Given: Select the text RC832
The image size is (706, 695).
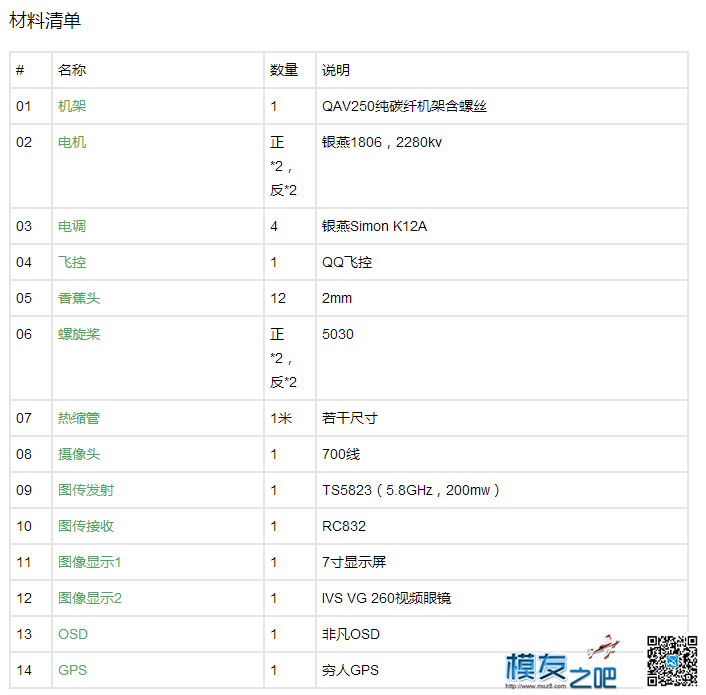Looking at the screenshot, I should pos(344,526).
